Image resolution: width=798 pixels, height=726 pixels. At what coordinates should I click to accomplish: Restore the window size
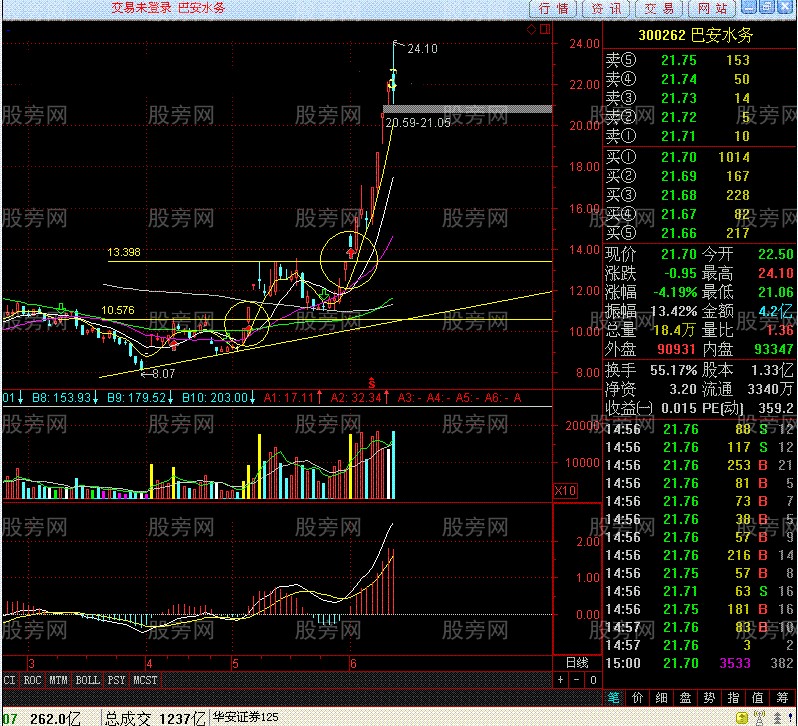coord(766,7)
